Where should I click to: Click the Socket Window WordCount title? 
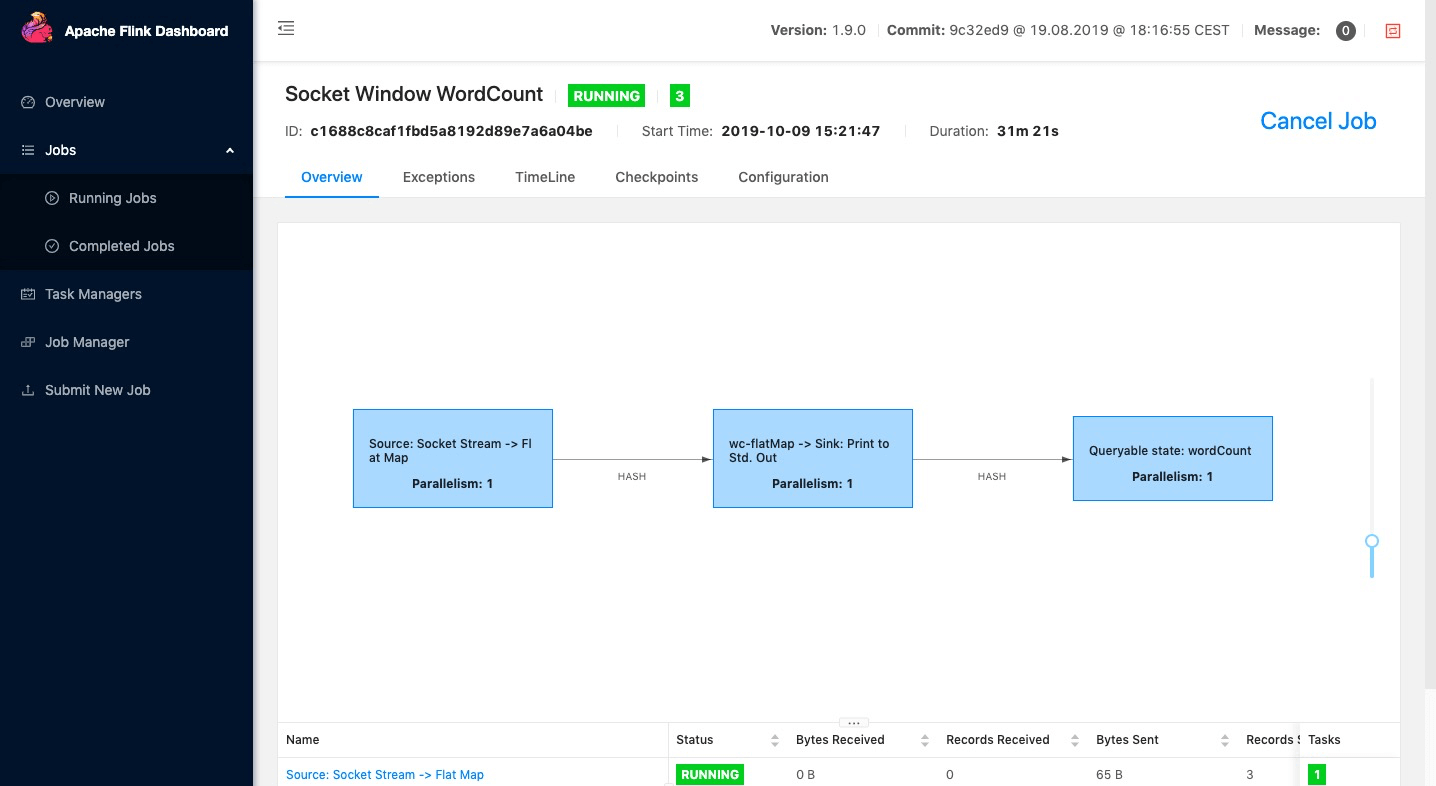[414, 94]
